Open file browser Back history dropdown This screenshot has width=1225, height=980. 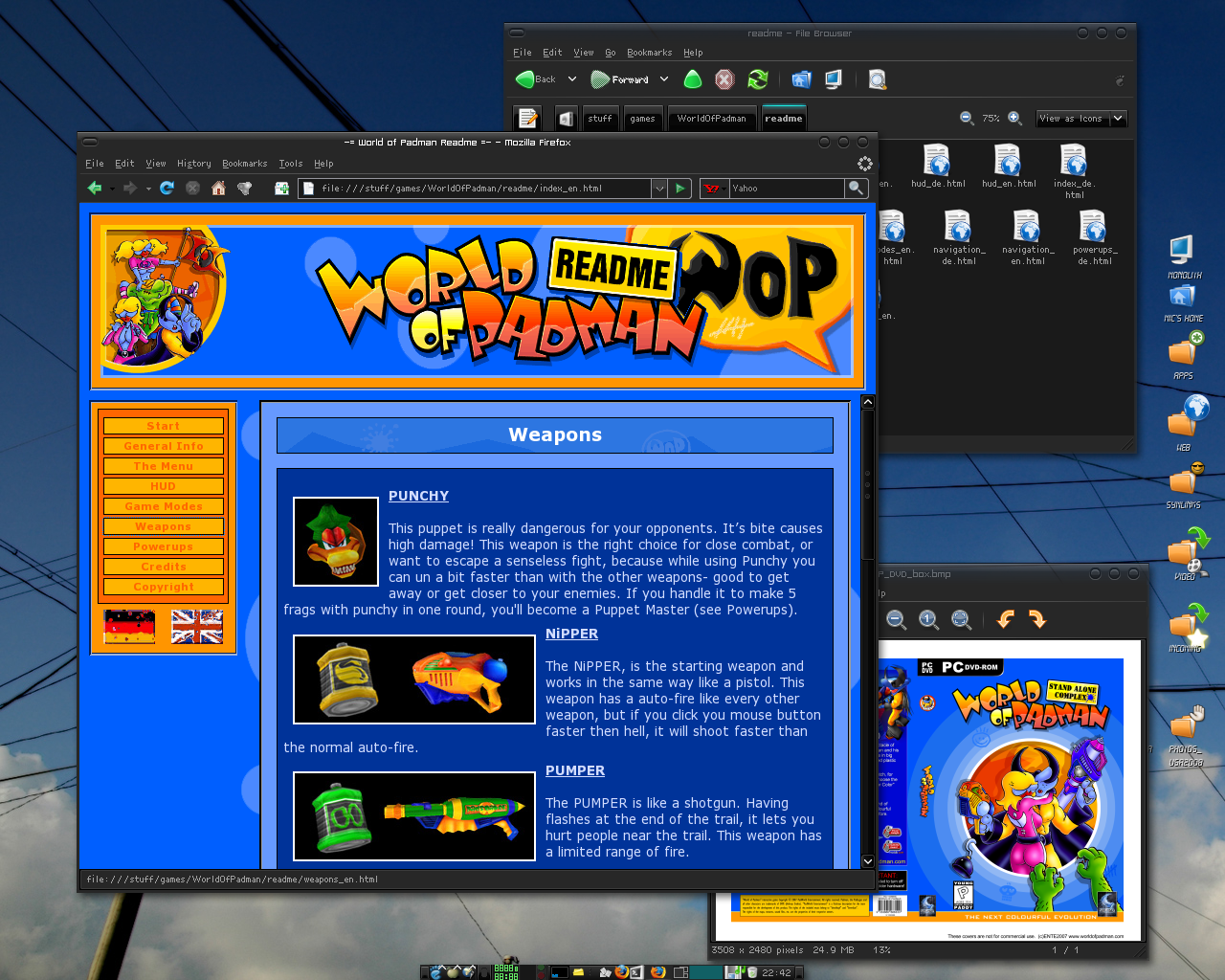click(572, 79)
